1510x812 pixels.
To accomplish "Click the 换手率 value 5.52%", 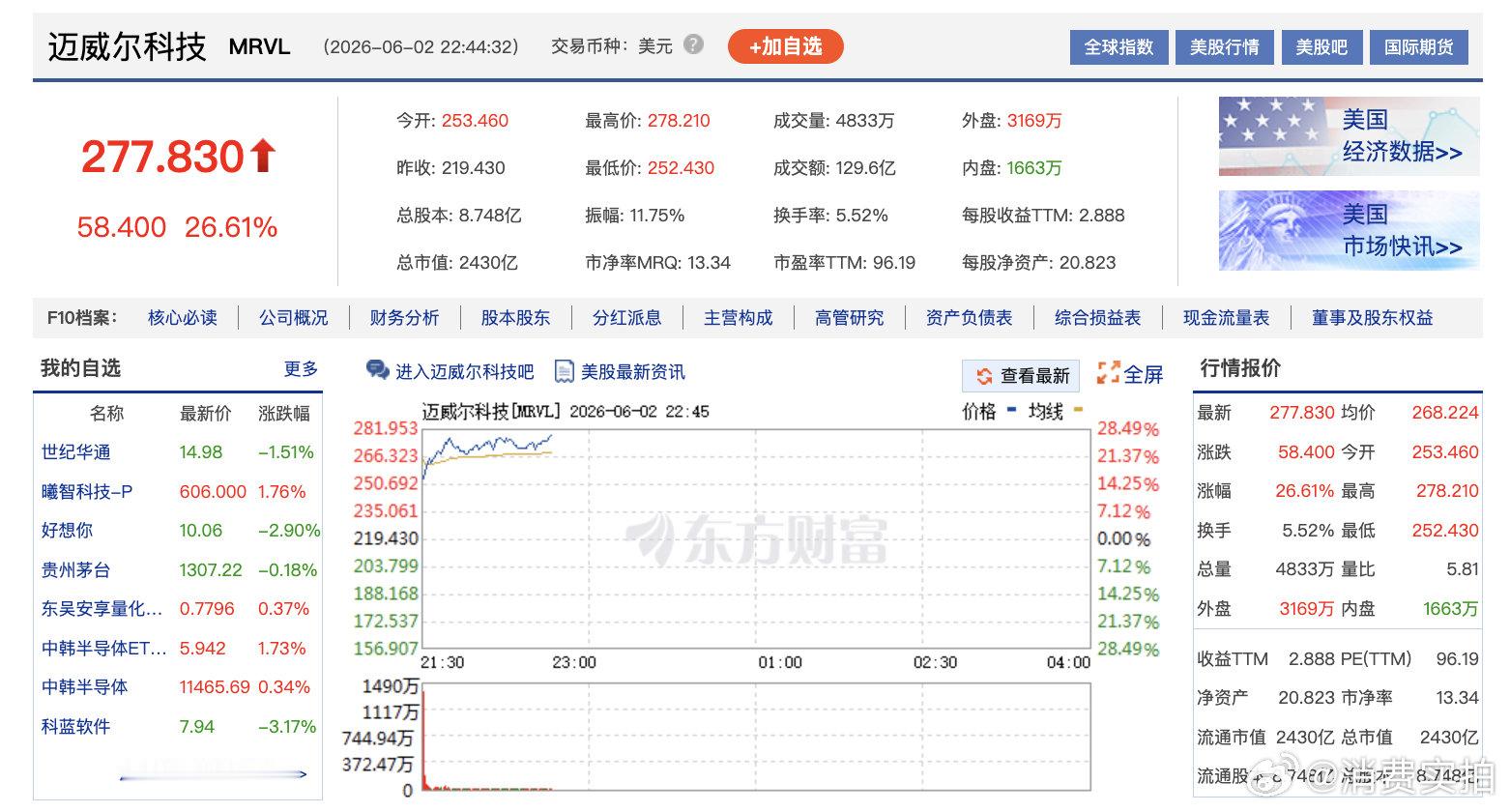I will point(862,216).
